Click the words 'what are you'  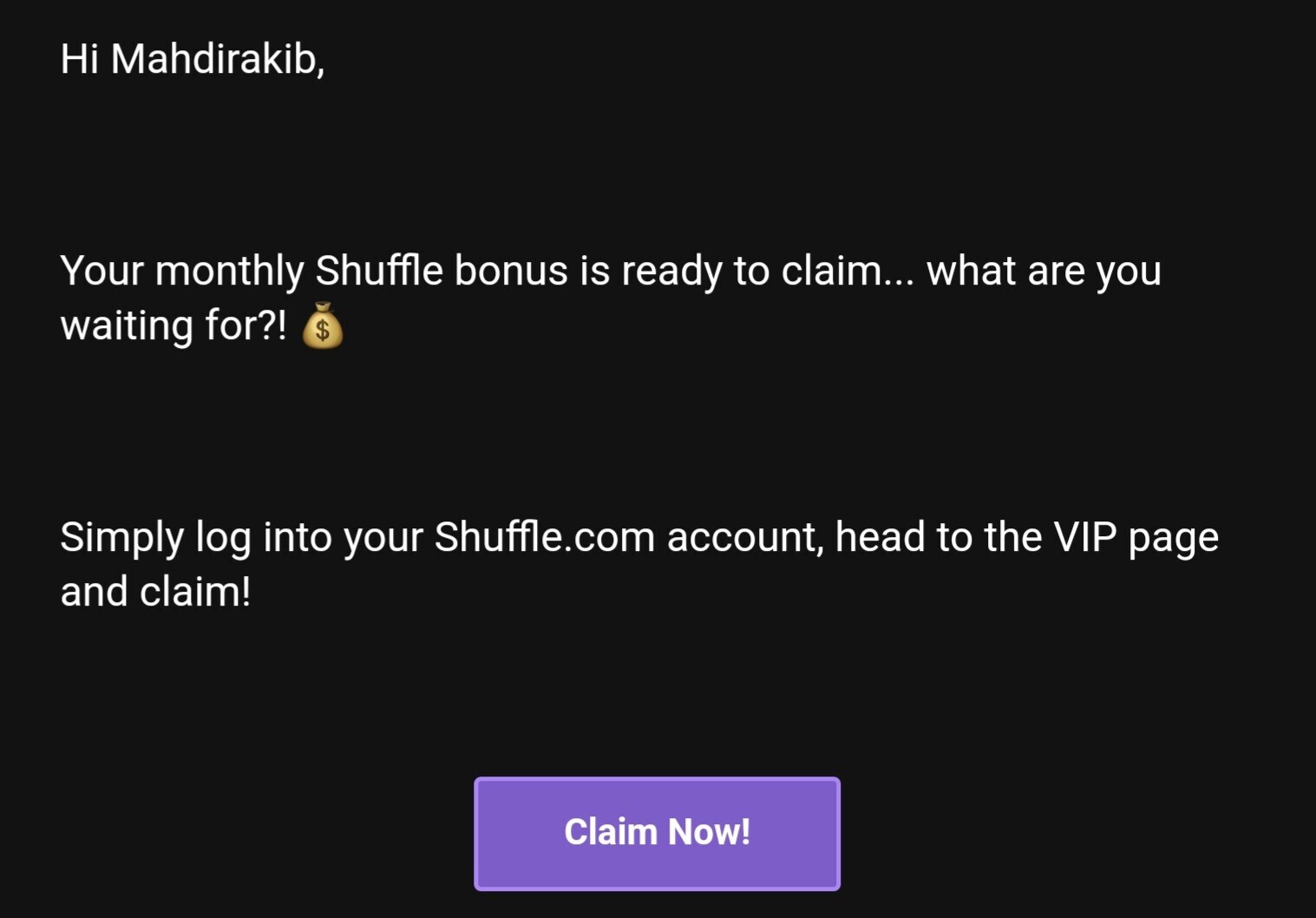1044,272
